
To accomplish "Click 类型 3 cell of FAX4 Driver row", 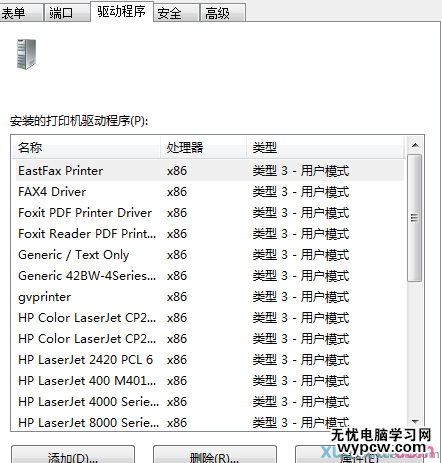I will 301,192.
